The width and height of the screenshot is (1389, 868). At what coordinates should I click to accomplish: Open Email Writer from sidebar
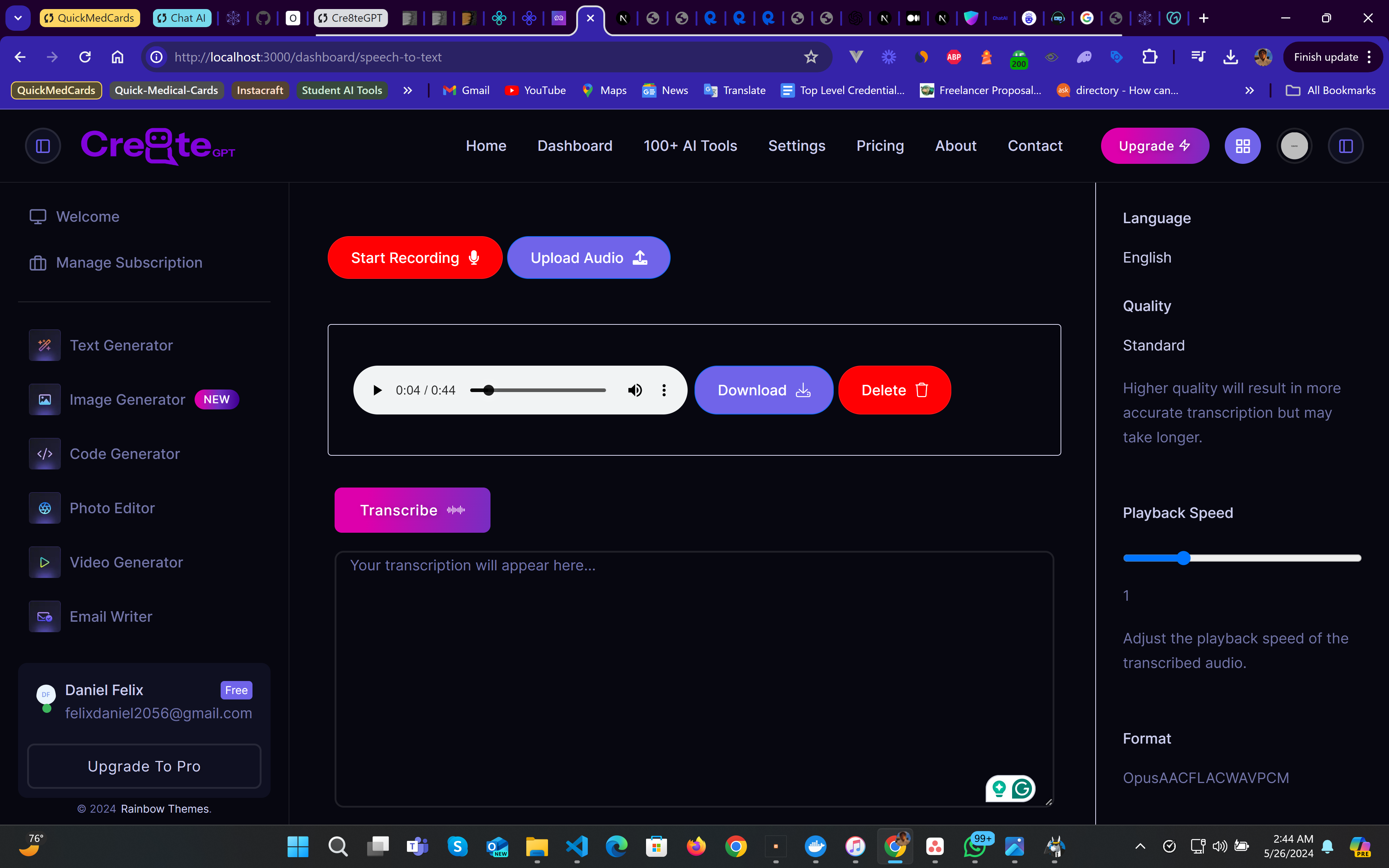(x=111, y=617)
